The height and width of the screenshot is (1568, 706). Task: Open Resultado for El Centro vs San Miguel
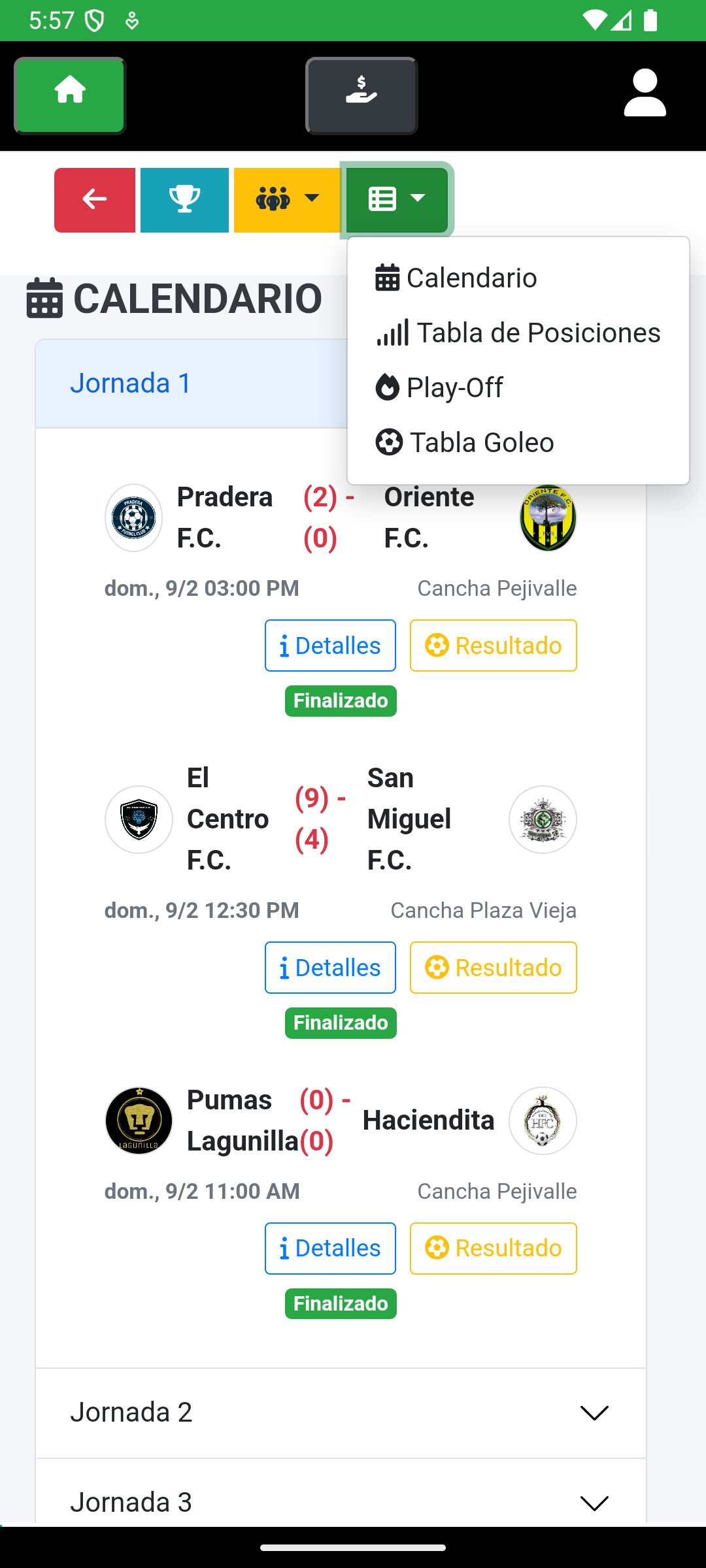coord(493,968)
